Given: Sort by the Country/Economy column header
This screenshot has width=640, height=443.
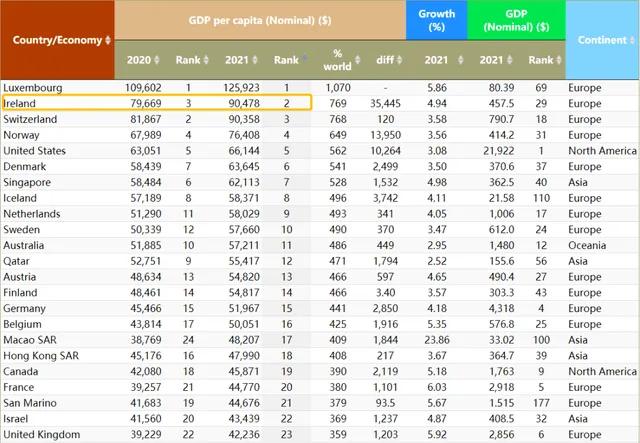Looking at the screenshot, I should [56, 40].
